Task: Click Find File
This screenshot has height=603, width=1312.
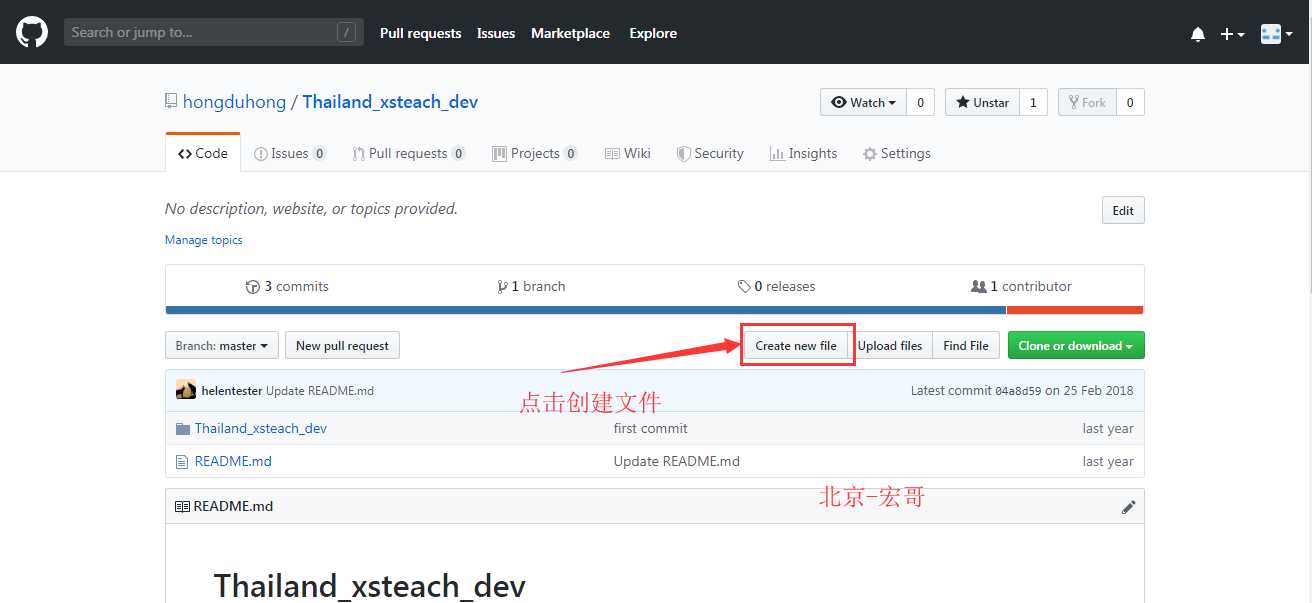Action: click(966, 346)
